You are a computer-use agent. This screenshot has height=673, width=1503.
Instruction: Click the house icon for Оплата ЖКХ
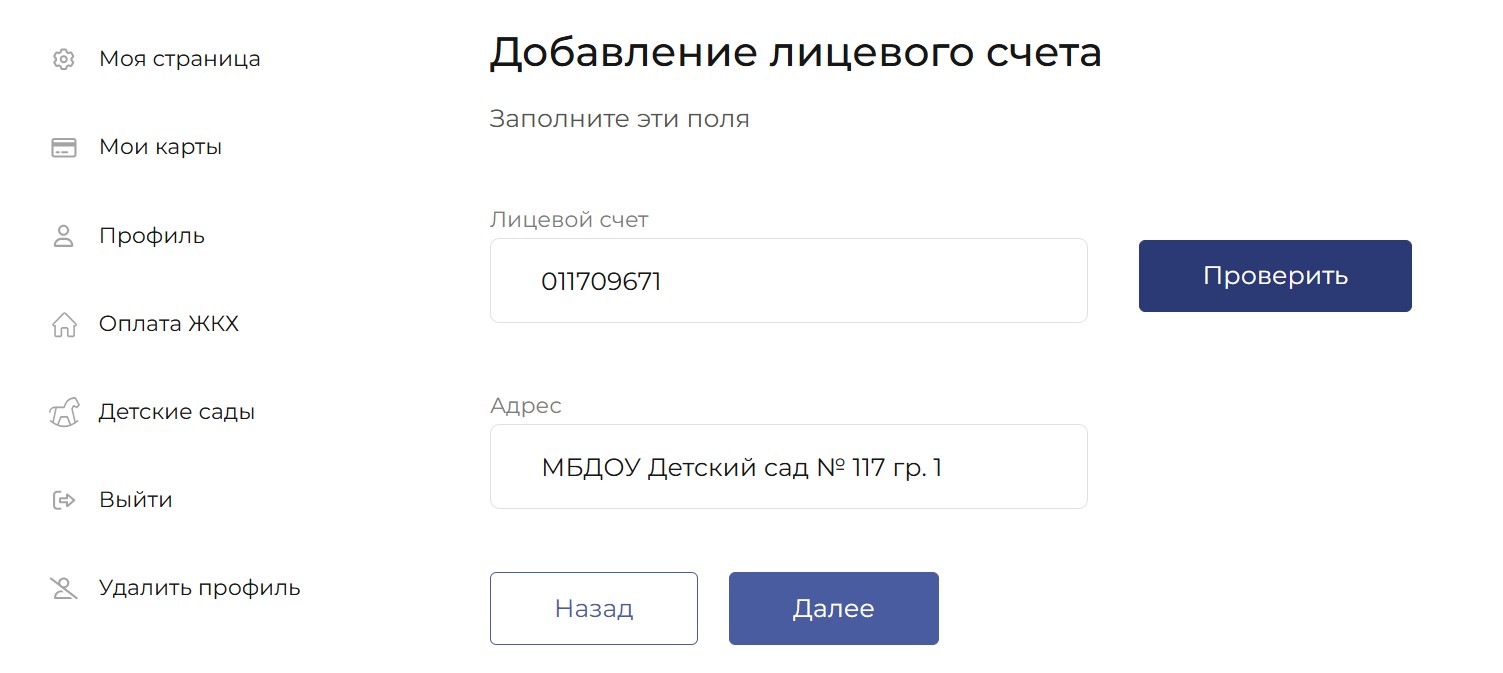(x=63, y=325)
